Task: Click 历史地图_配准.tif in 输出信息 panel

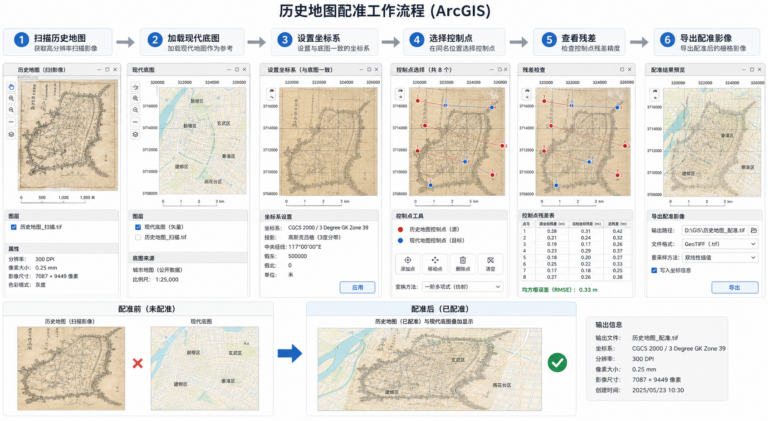Action: click(x=655, y=338)
